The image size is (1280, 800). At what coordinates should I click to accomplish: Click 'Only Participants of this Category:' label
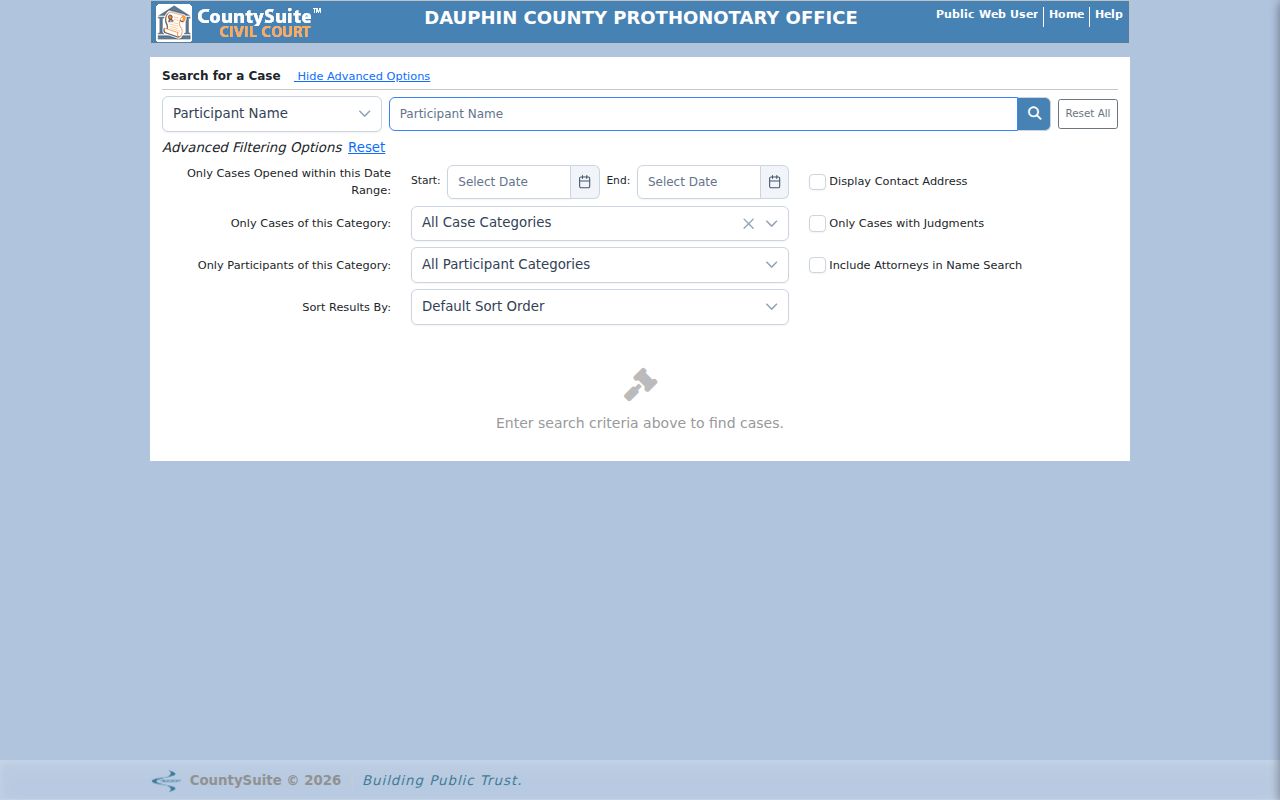(294, 266)
